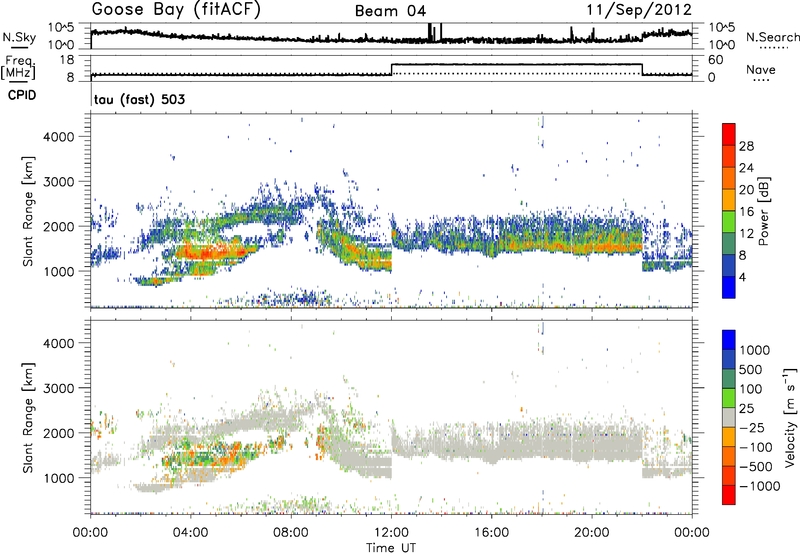Click the "-25" Velocity colorbar label
This screenshot has height=554, width=800.
752,428
